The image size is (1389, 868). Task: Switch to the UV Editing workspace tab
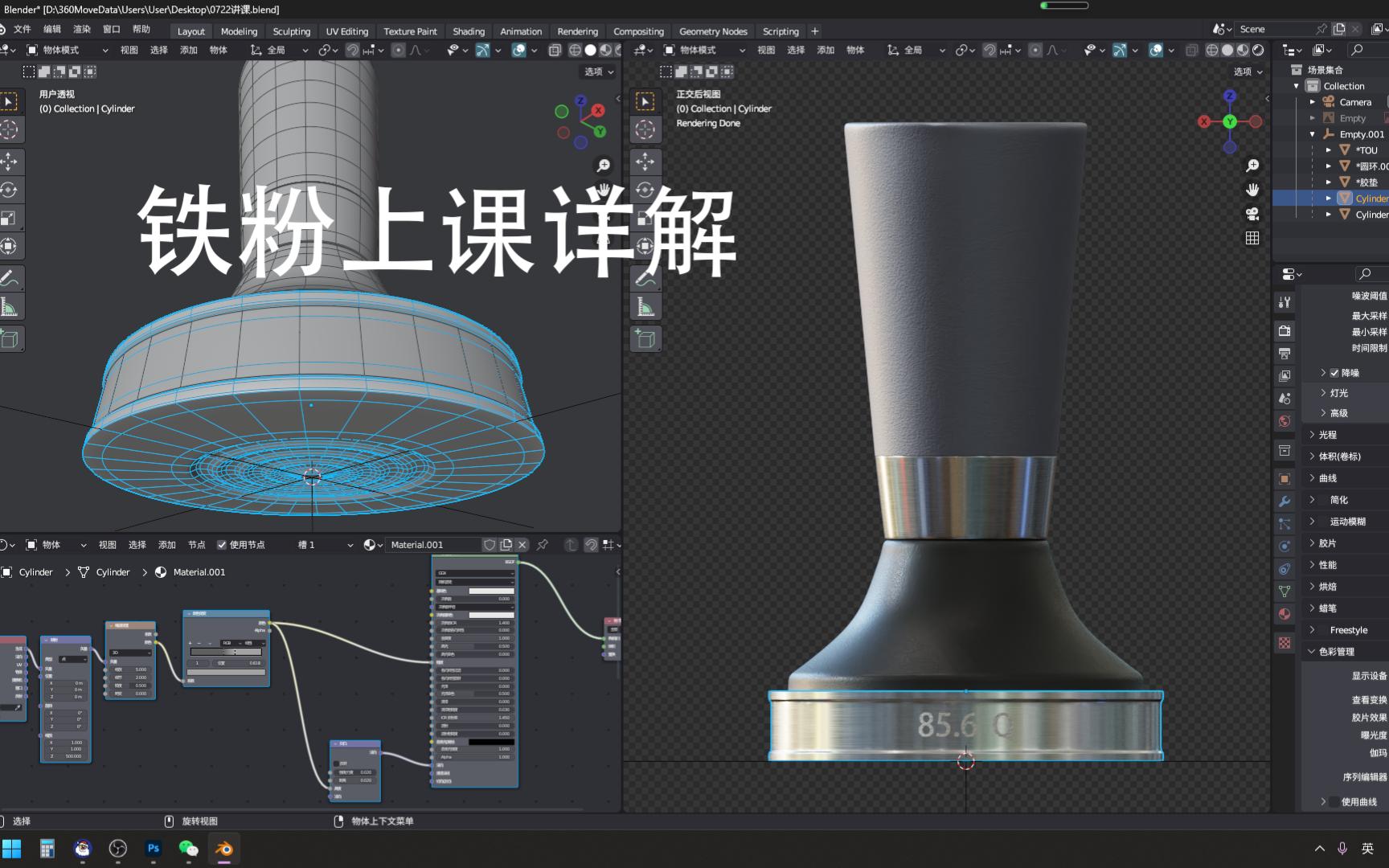tap(347, 31)
